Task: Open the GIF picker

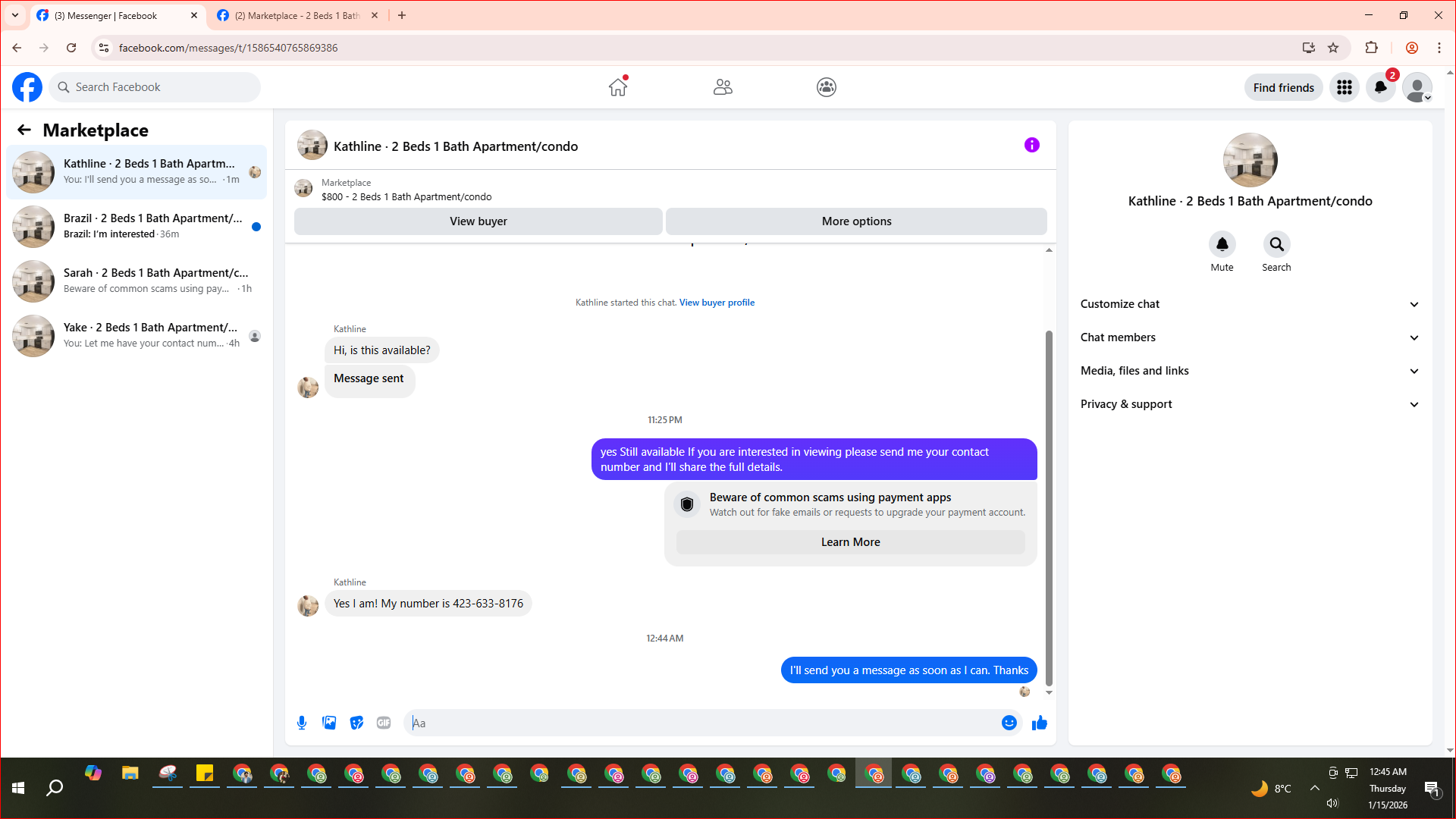Action: tap(384, 723)
